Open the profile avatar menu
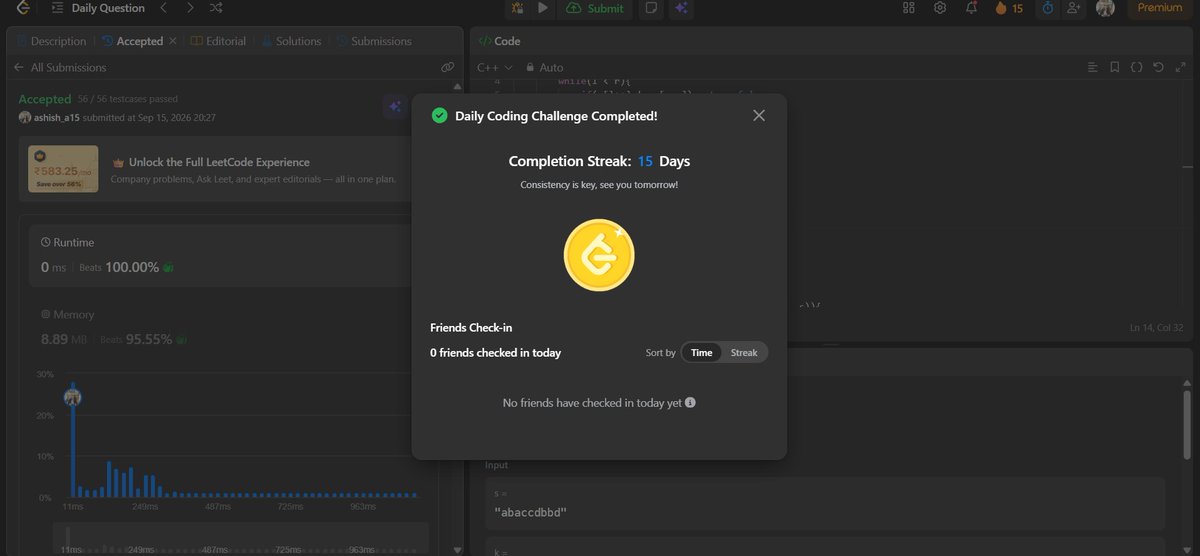Screen dimensions: 1200x556 point(1105,8)
